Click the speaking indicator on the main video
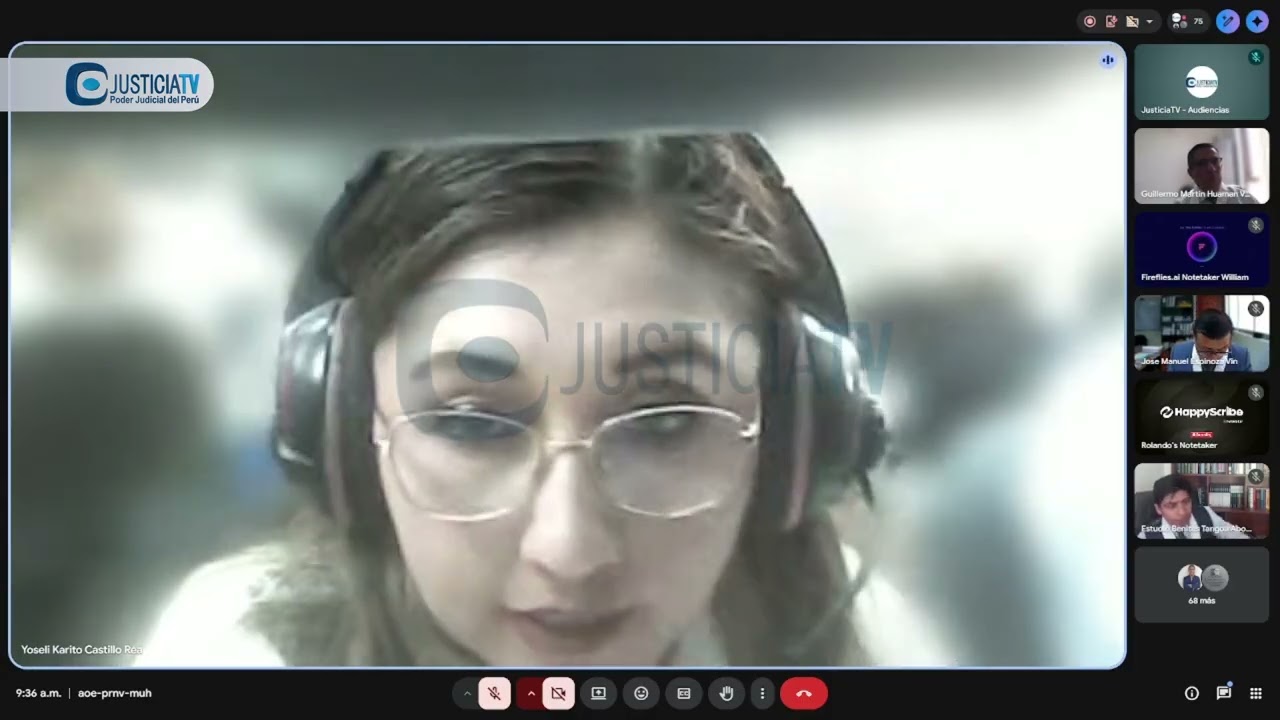Image resolution: width=1280 pixels, height=720 pixels. (1107, 60)
